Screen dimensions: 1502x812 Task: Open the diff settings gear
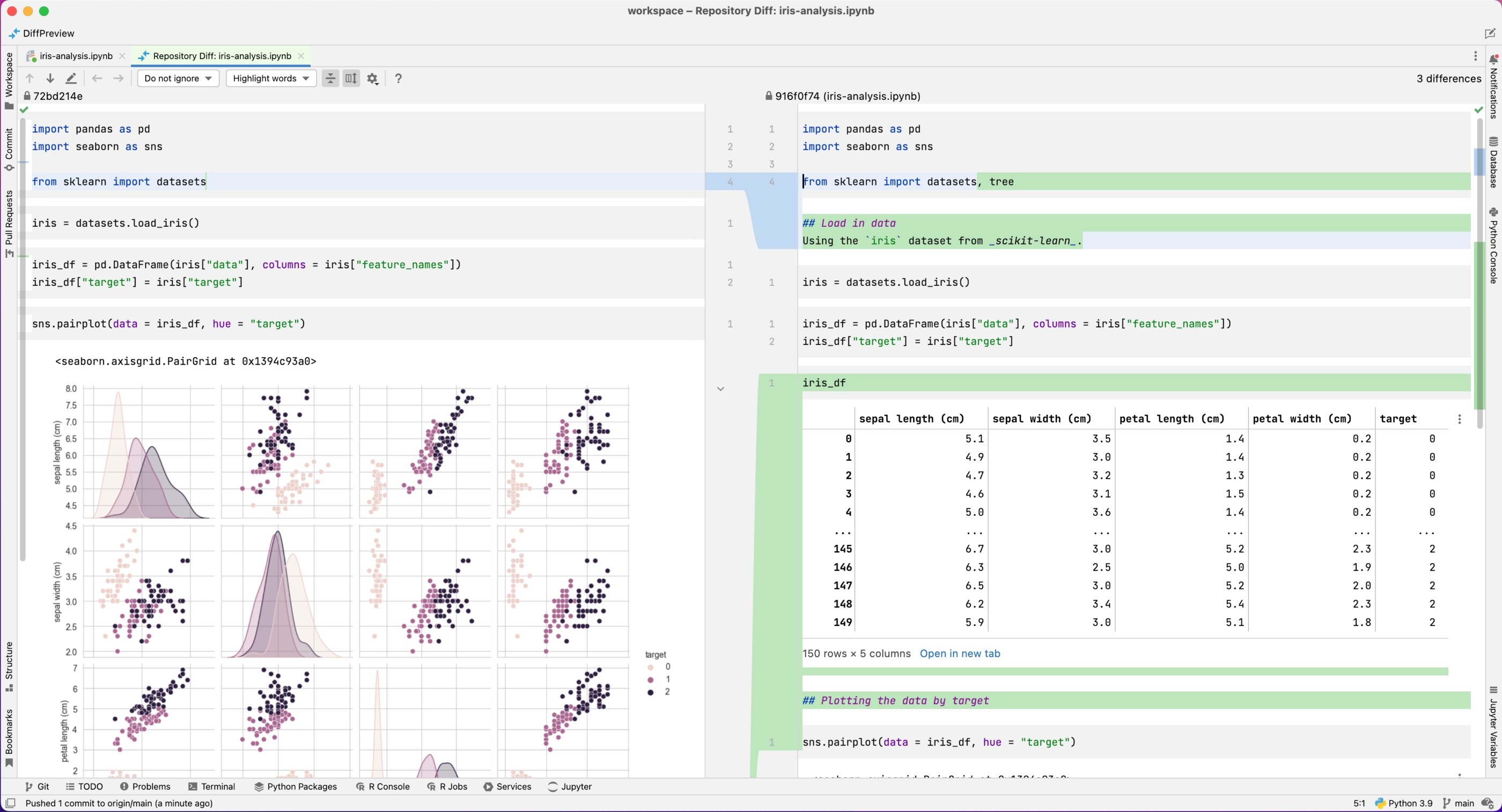[373, 78]
